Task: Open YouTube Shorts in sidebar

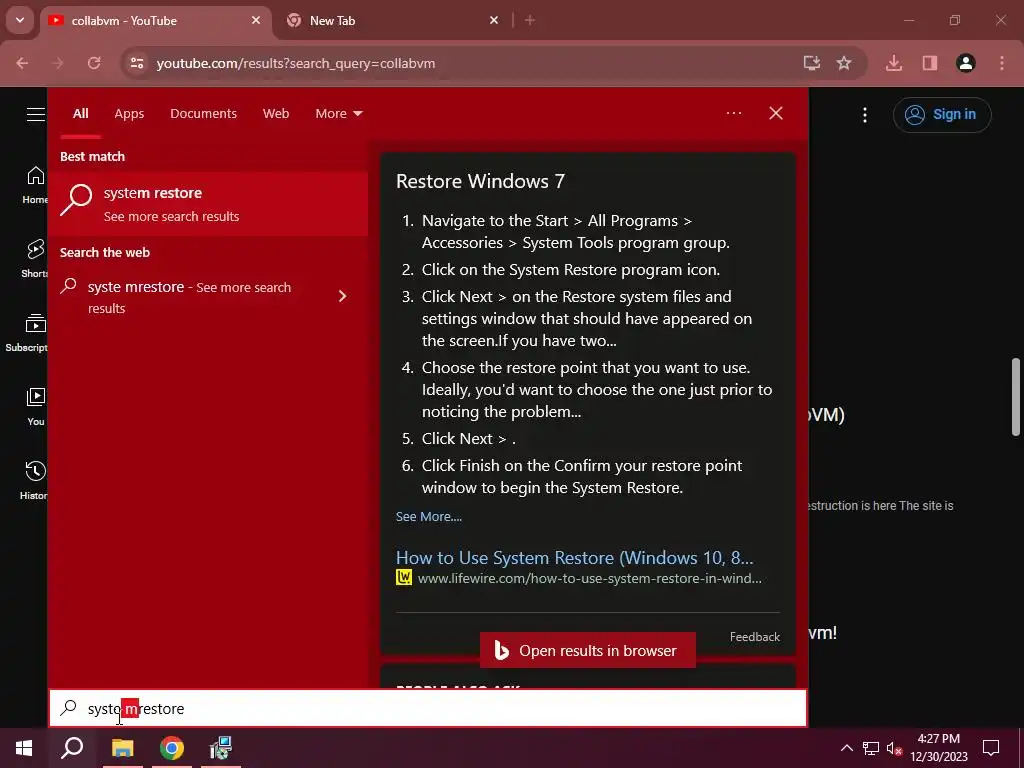Action: tap(34, 259)
